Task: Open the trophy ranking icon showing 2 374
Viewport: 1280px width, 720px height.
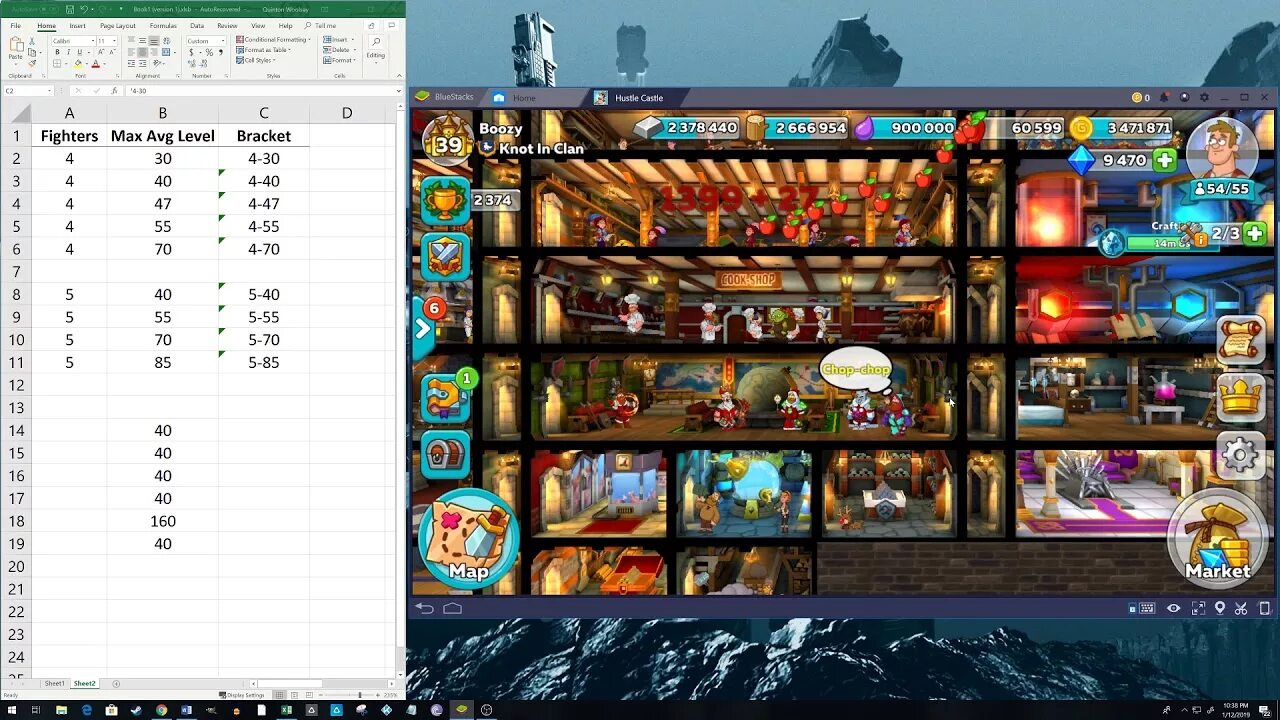Action: (445, 201)
